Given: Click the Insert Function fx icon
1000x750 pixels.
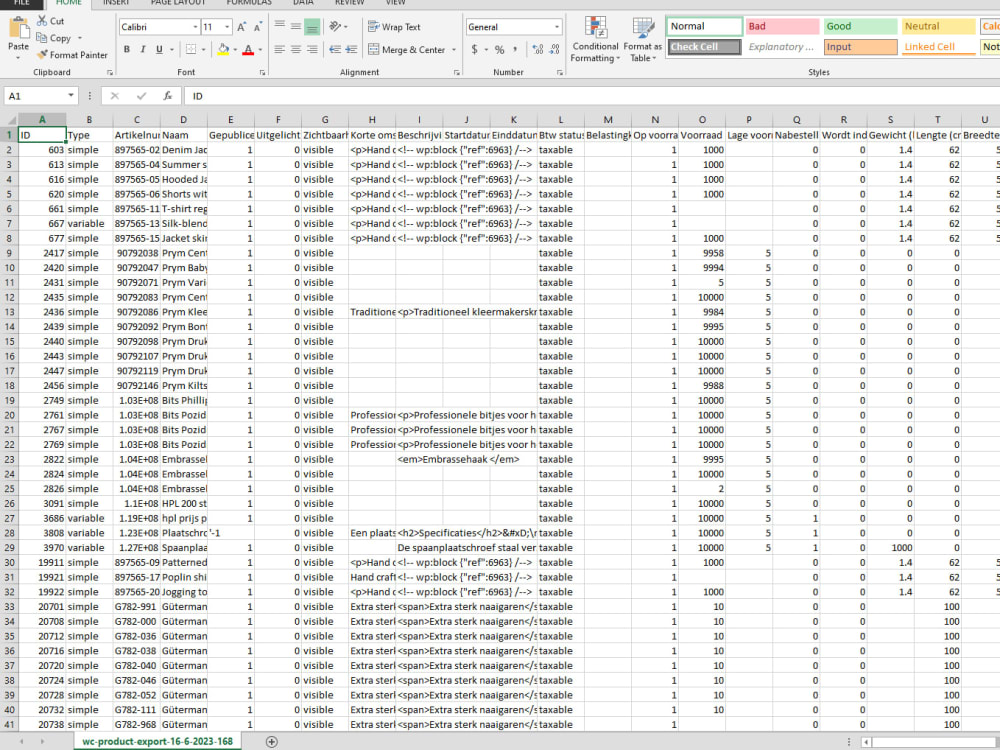Looking at the screenshot, I should 168,96.
